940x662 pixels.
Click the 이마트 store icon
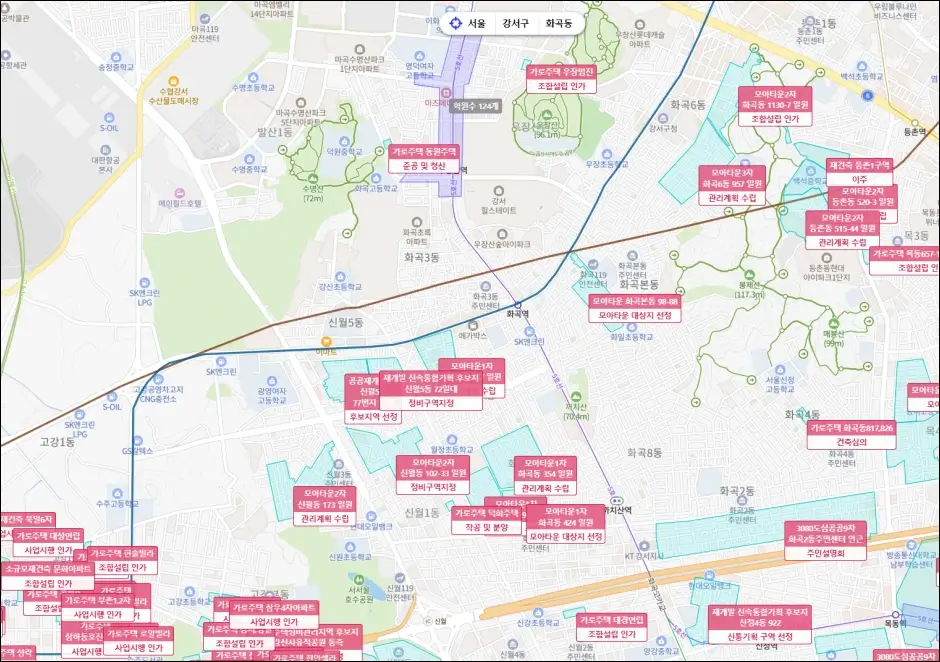click(326, 342)
